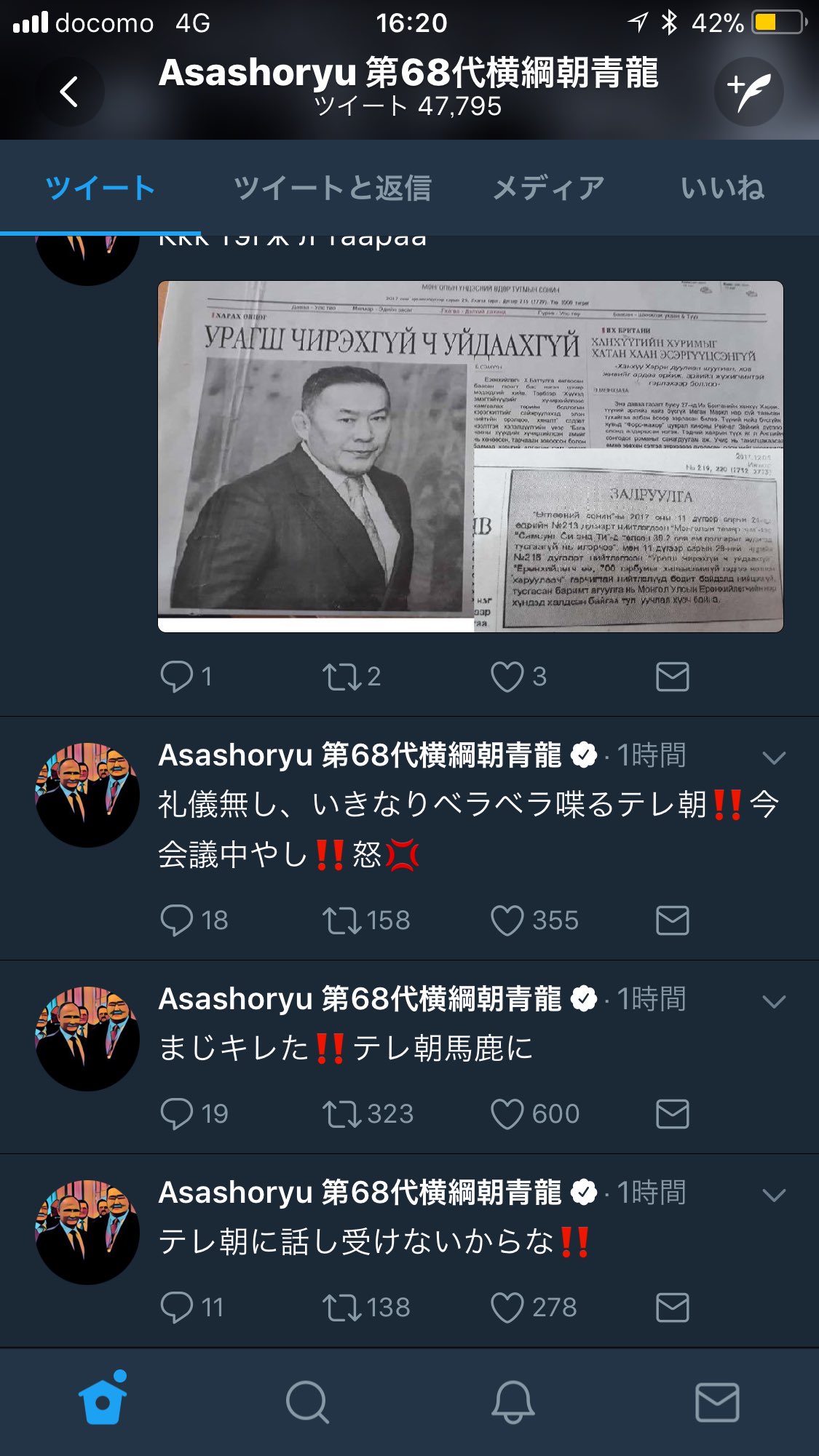Compose a new tweet with feather icon

click(748, 92)
